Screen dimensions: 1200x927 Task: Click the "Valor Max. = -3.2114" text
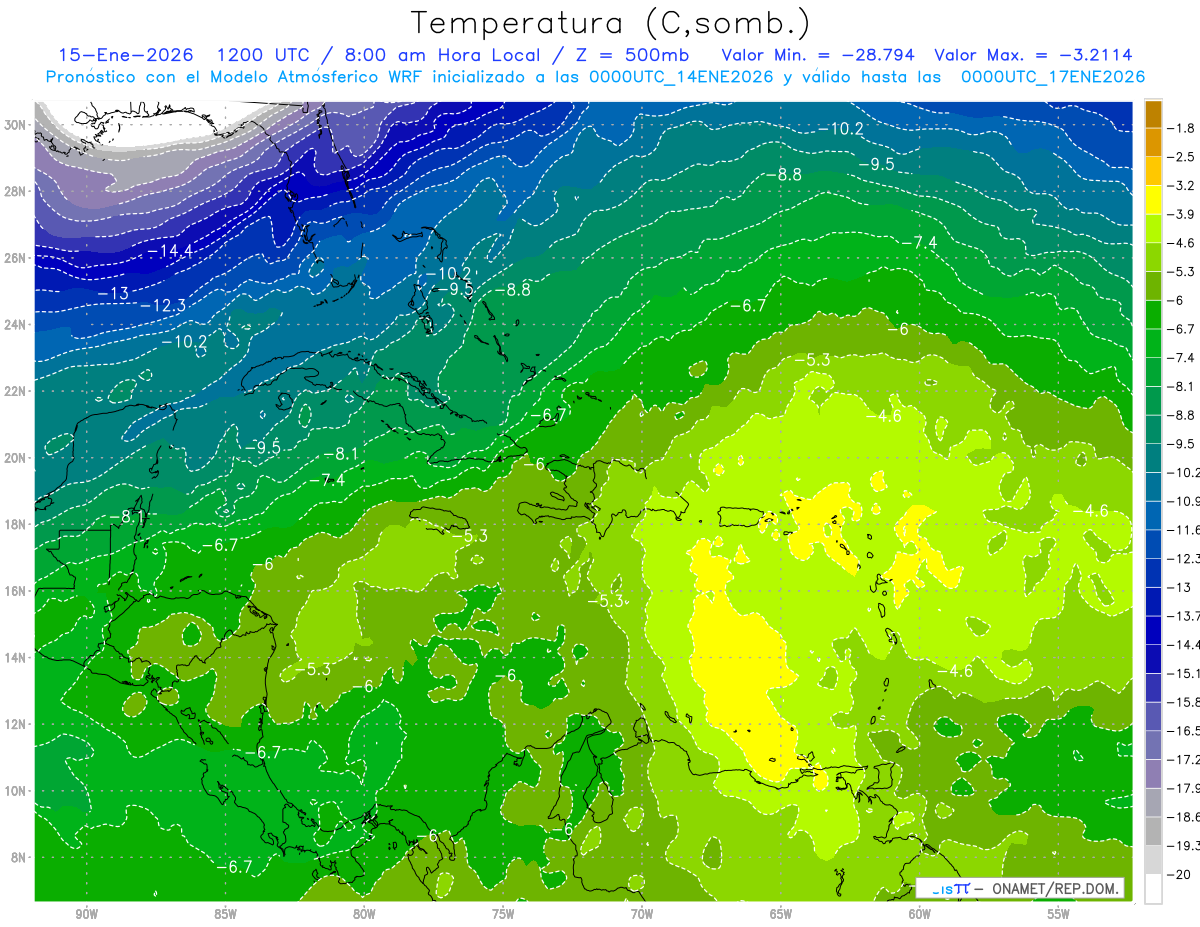1032,55
